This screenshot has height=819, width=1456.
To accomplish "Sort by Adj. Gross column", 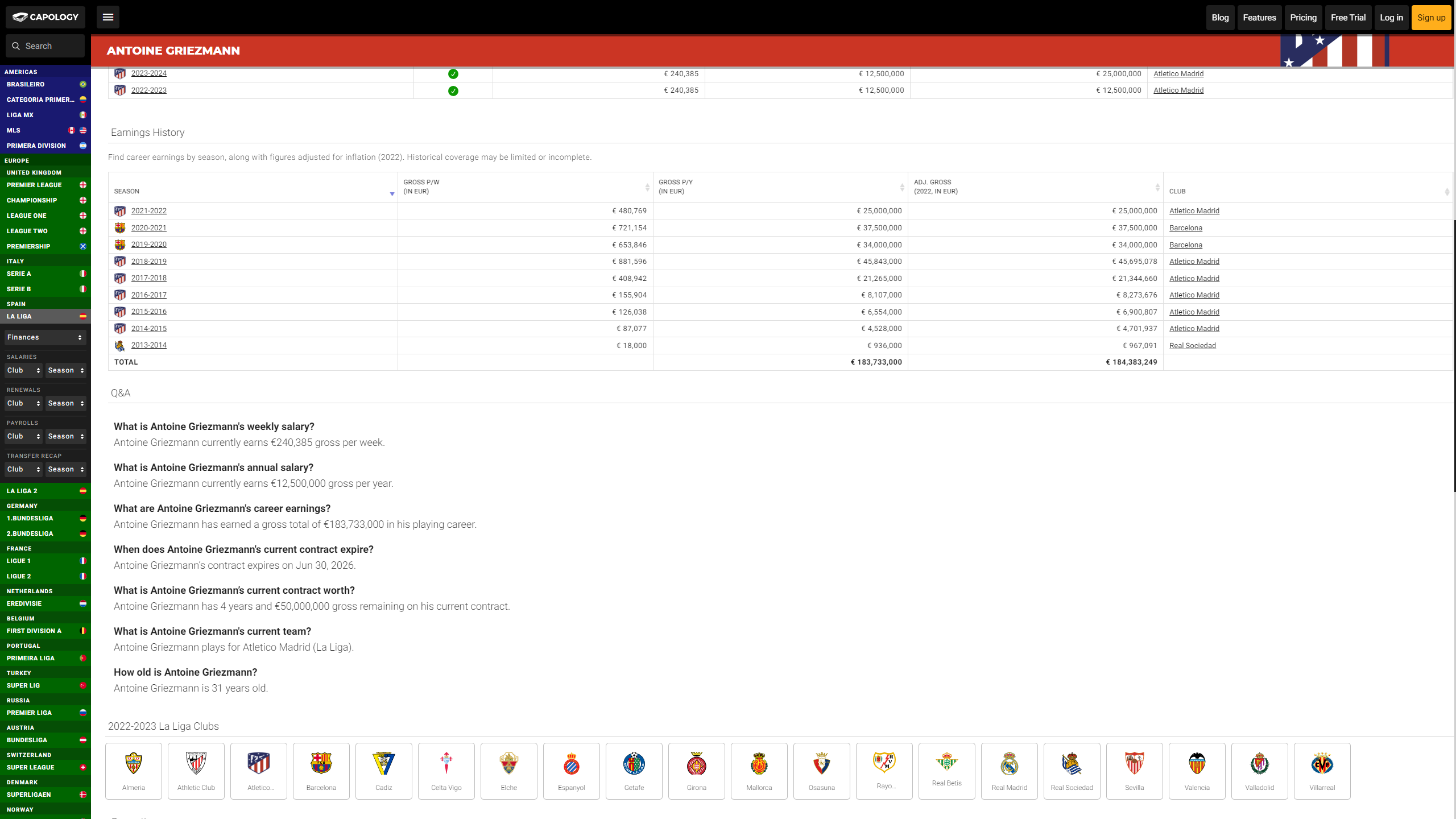I will coord(1036,188).
